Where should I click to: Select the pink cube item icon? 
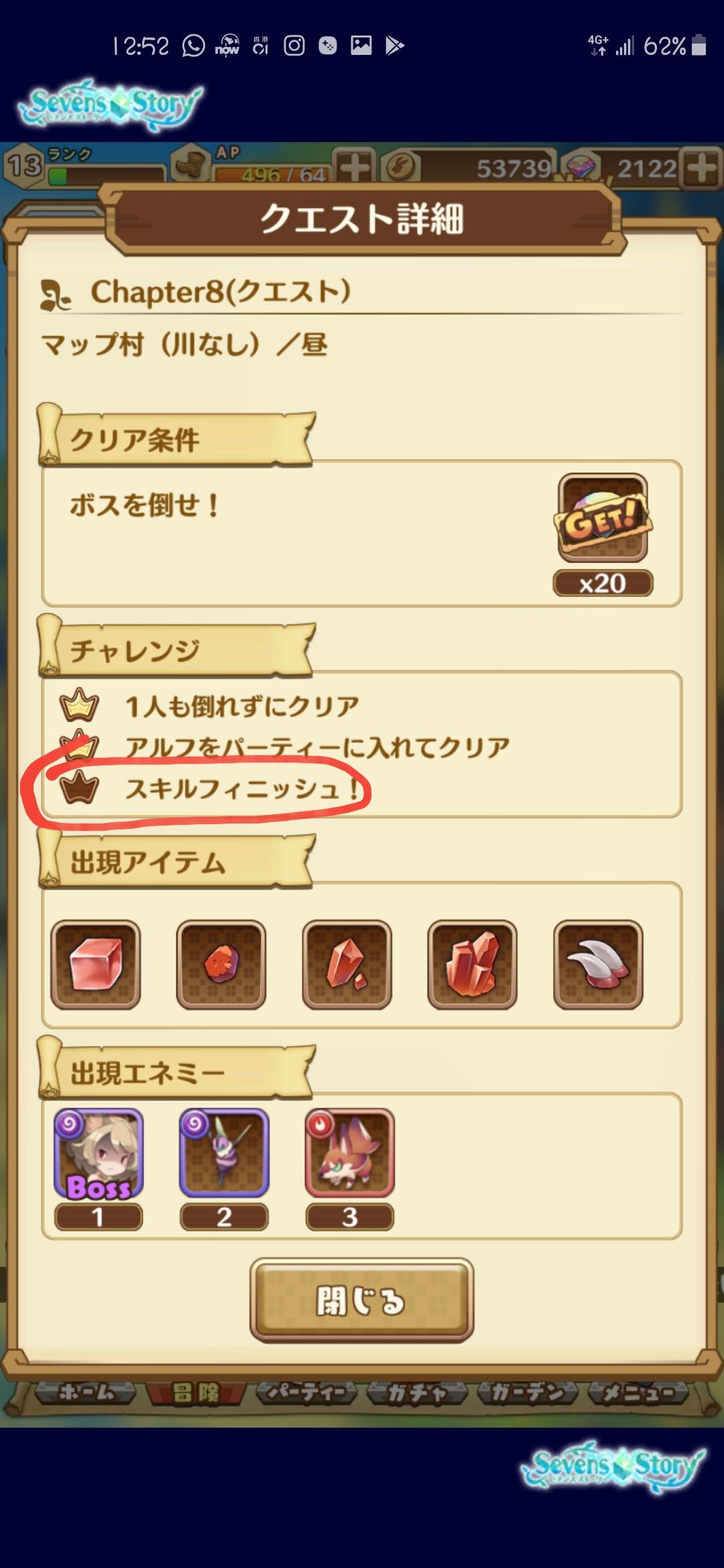(96, 964)
